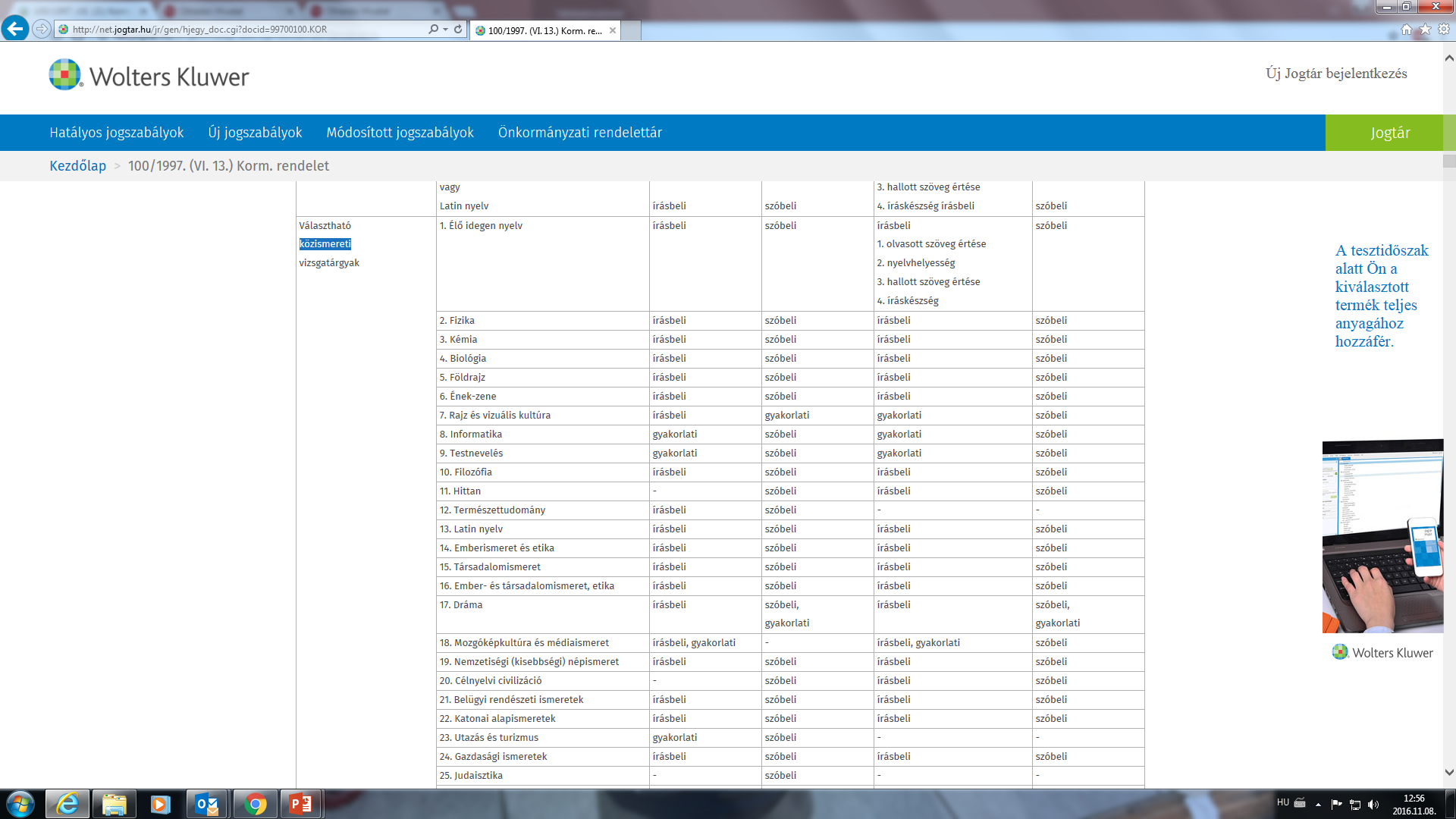Open Új jogszabályok menu item
Image resolution: width=1456 pixels, height=819 pixels.
pyautogui.click(x=255, y=133)
